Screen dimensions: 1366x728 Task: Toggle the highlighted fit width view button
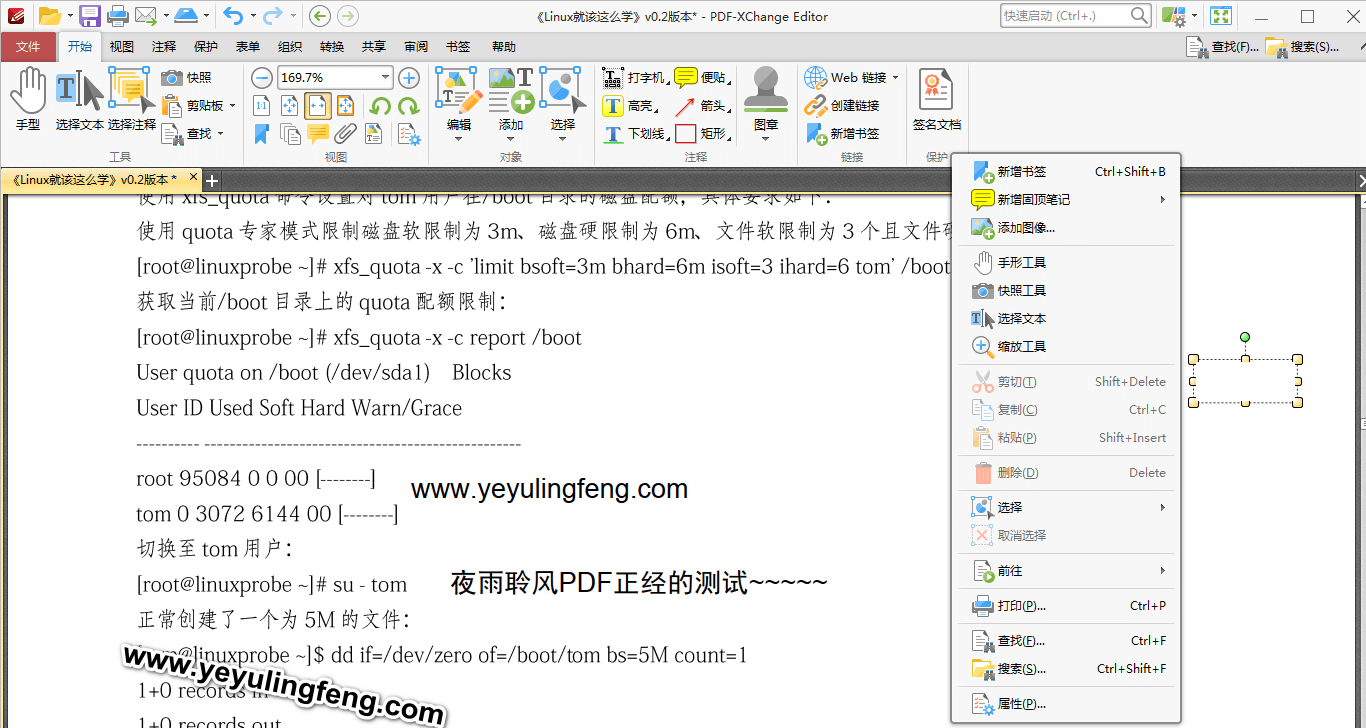(318, 105)
